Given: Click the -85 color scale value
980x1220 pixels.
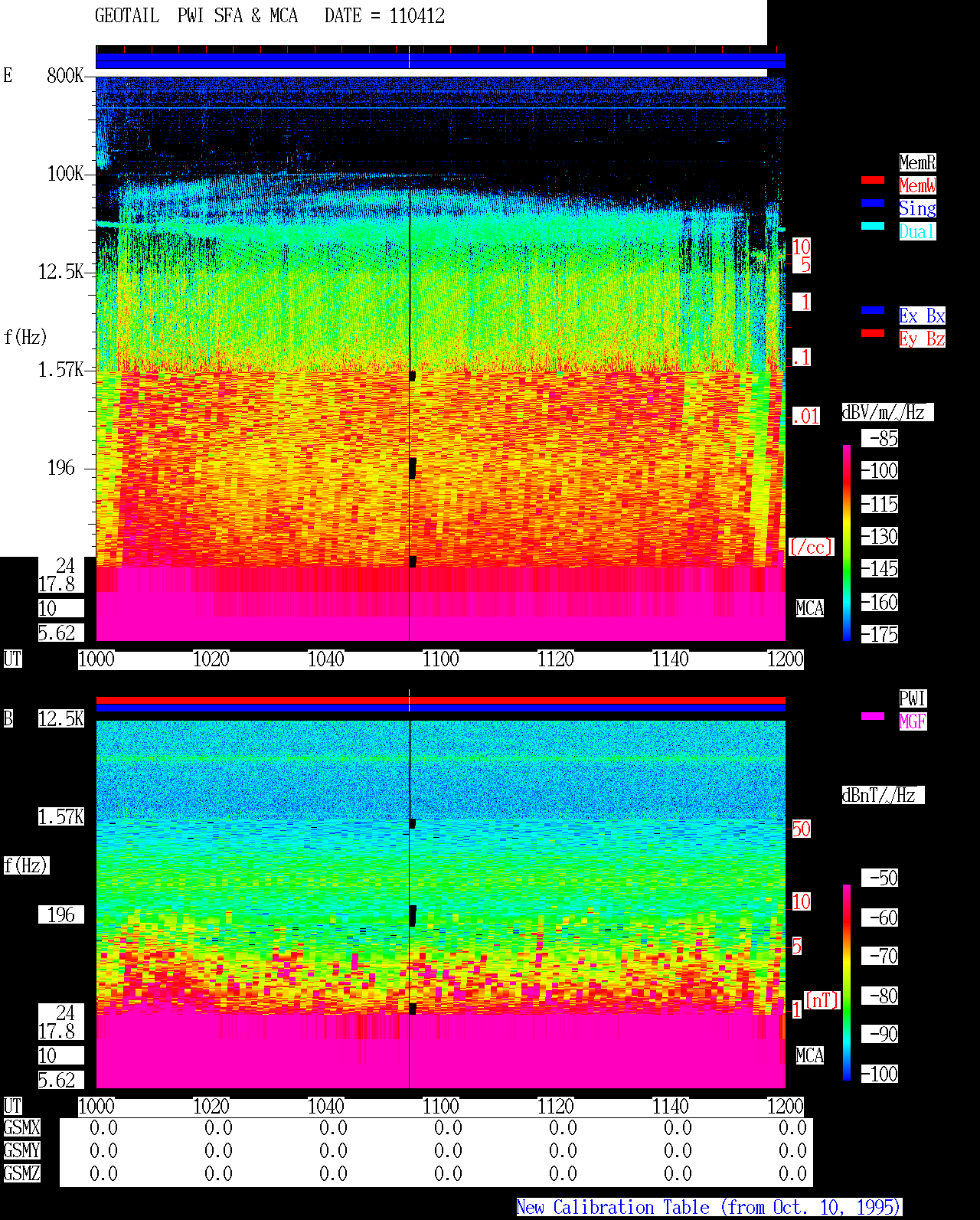Looking at the screenshot, I should [x=880, y=438].
